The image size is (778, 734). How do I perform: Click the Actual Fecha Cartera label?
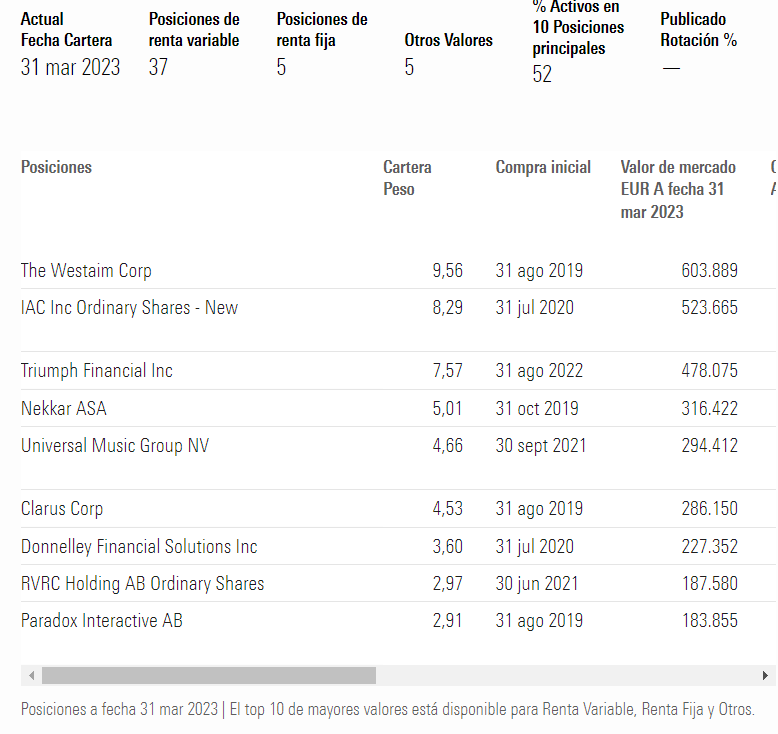[66, 30]
